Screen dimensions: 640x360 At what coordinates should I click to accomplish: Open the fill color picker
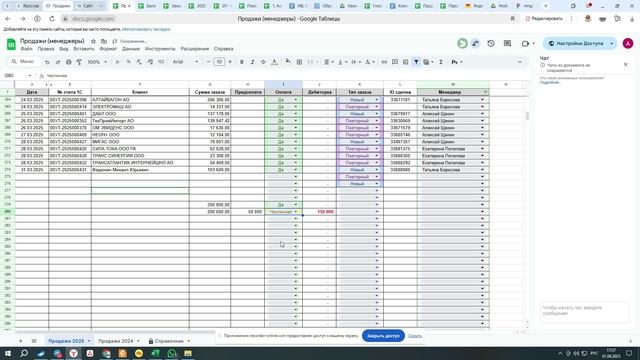pos(288,62)
